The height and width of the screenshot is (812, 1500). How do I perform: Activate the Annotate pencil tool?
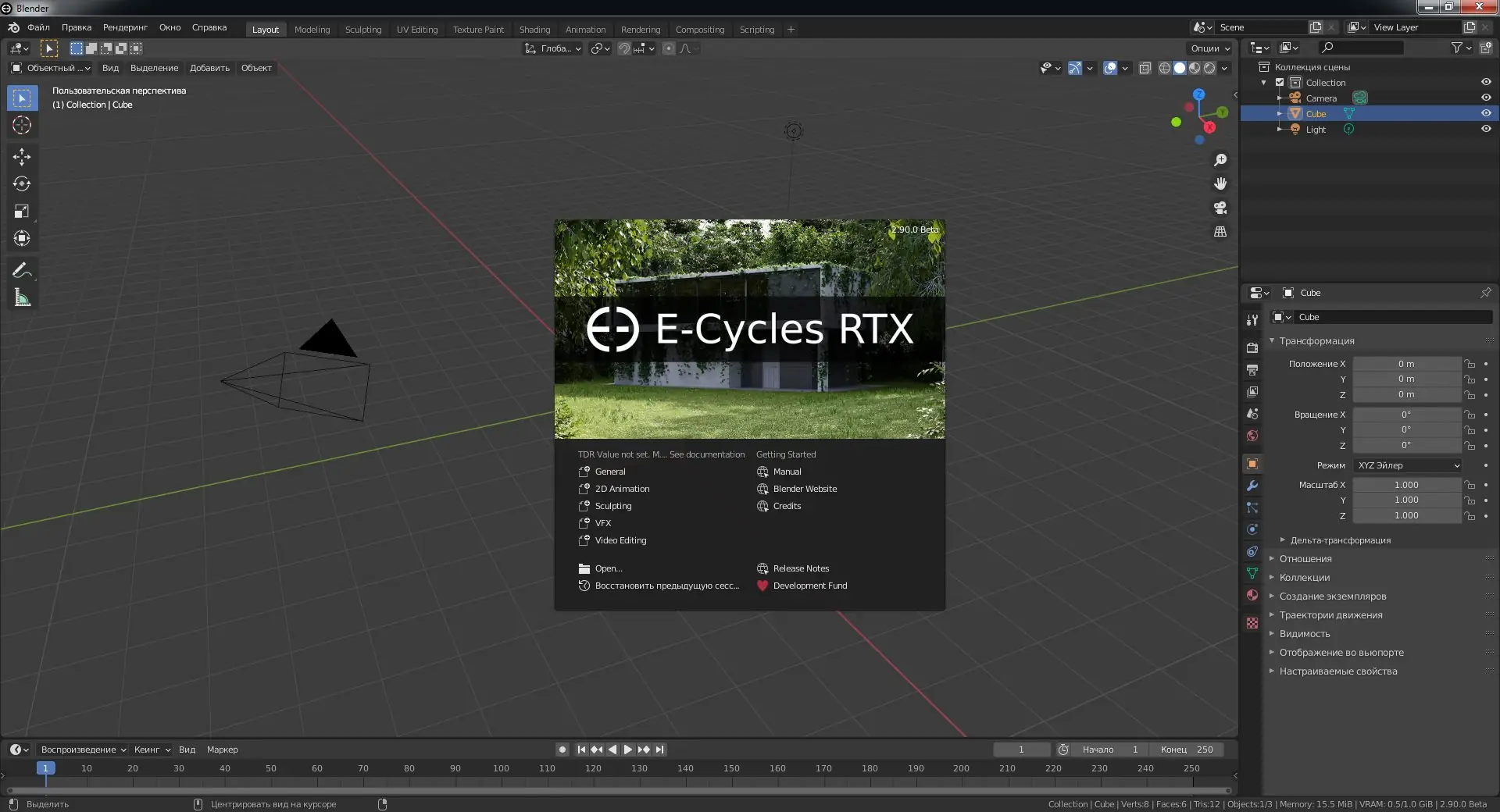click(x=22, y=271)
